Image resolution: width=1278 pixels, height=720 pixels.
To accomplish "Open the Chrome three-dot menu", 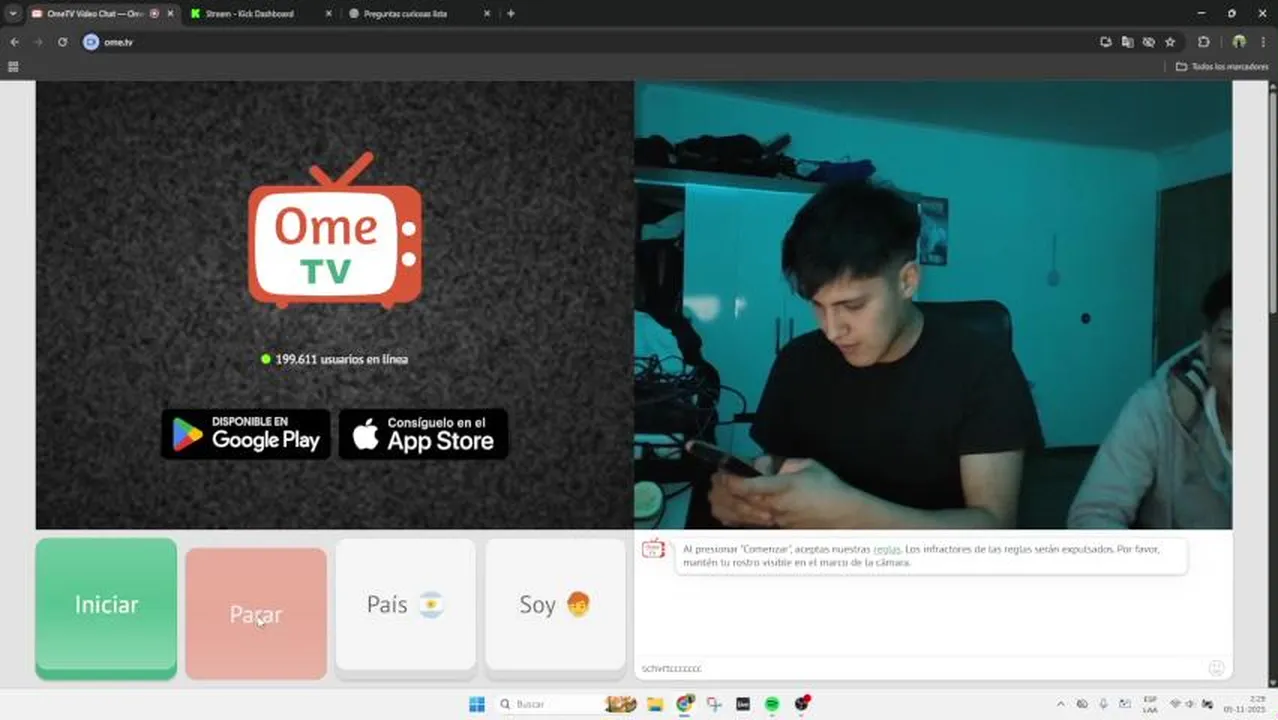I will pyautogui.click(x=1262, y=42).
